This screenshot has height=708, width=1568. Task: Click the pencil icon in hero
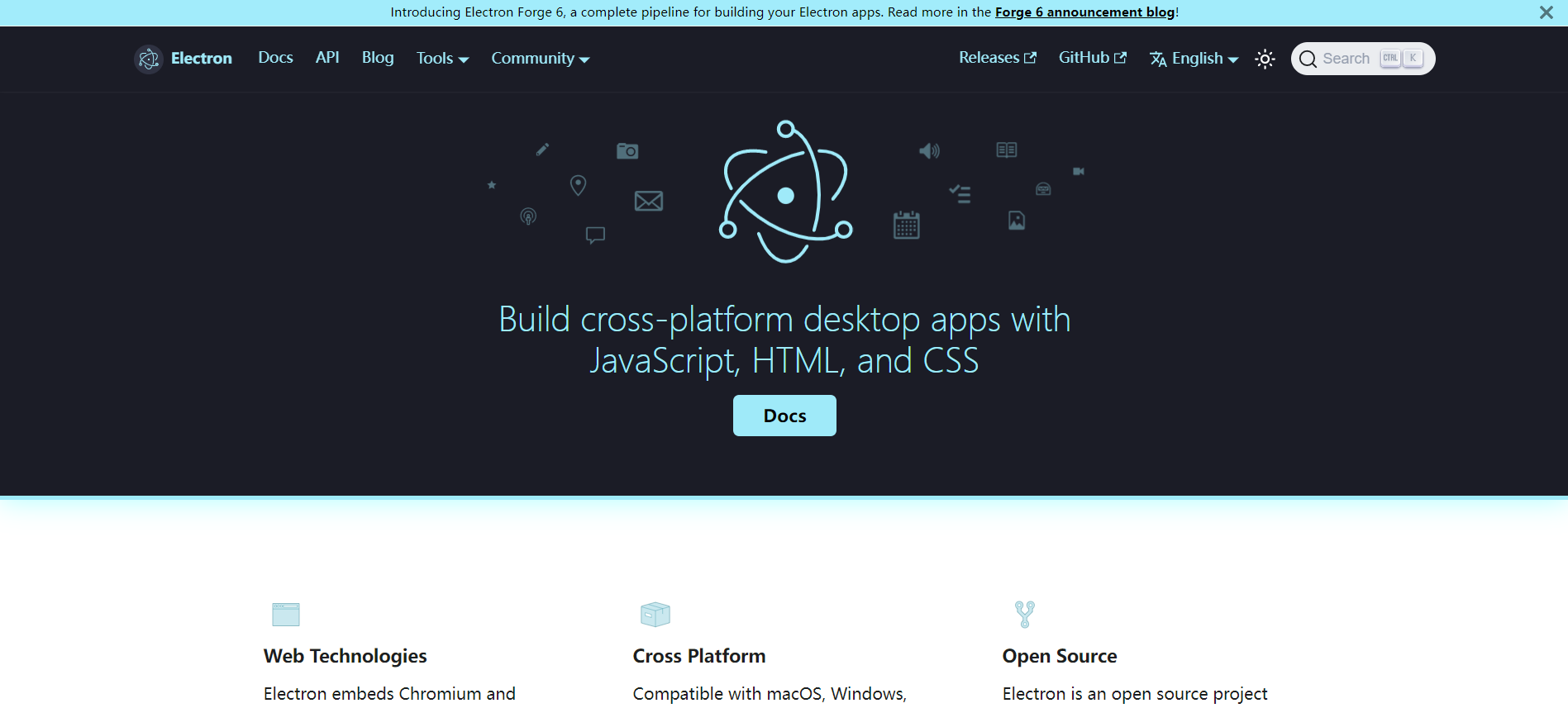tap(542, 150)
